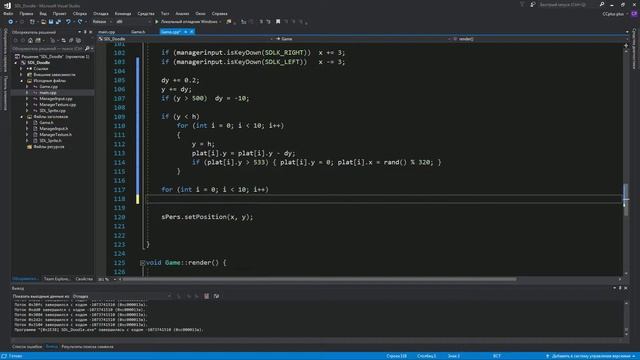The image size is (640, 360).
Task: Click the Open File folder icon in toolbar
Action: [43, 22]
